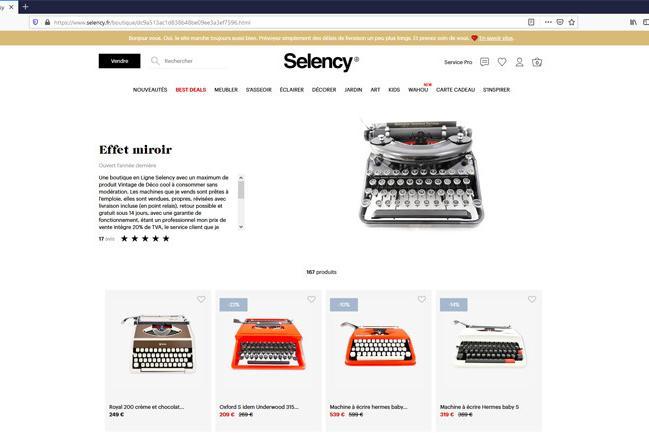This screenshot has width=649, height=433.
Task: Bookmark this page with the star icon
Action: [x=572, y=22]
